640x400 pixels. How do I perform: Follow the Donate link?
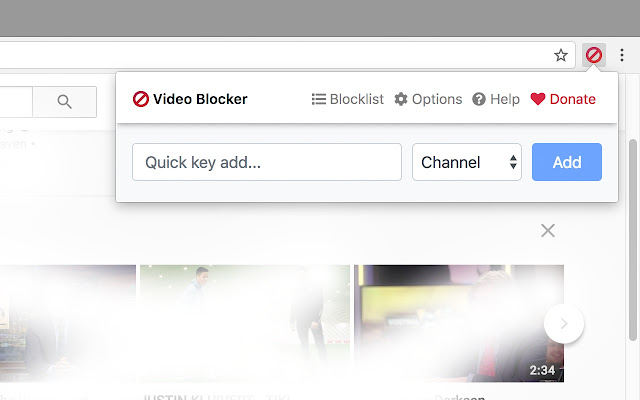(x=563, y=99)
